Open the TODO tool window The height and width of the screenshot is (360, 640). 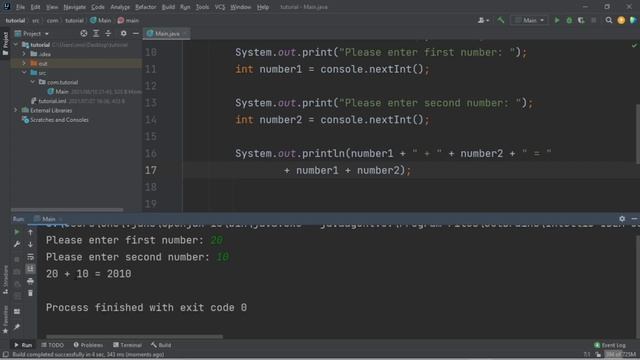tap(53, 345)
